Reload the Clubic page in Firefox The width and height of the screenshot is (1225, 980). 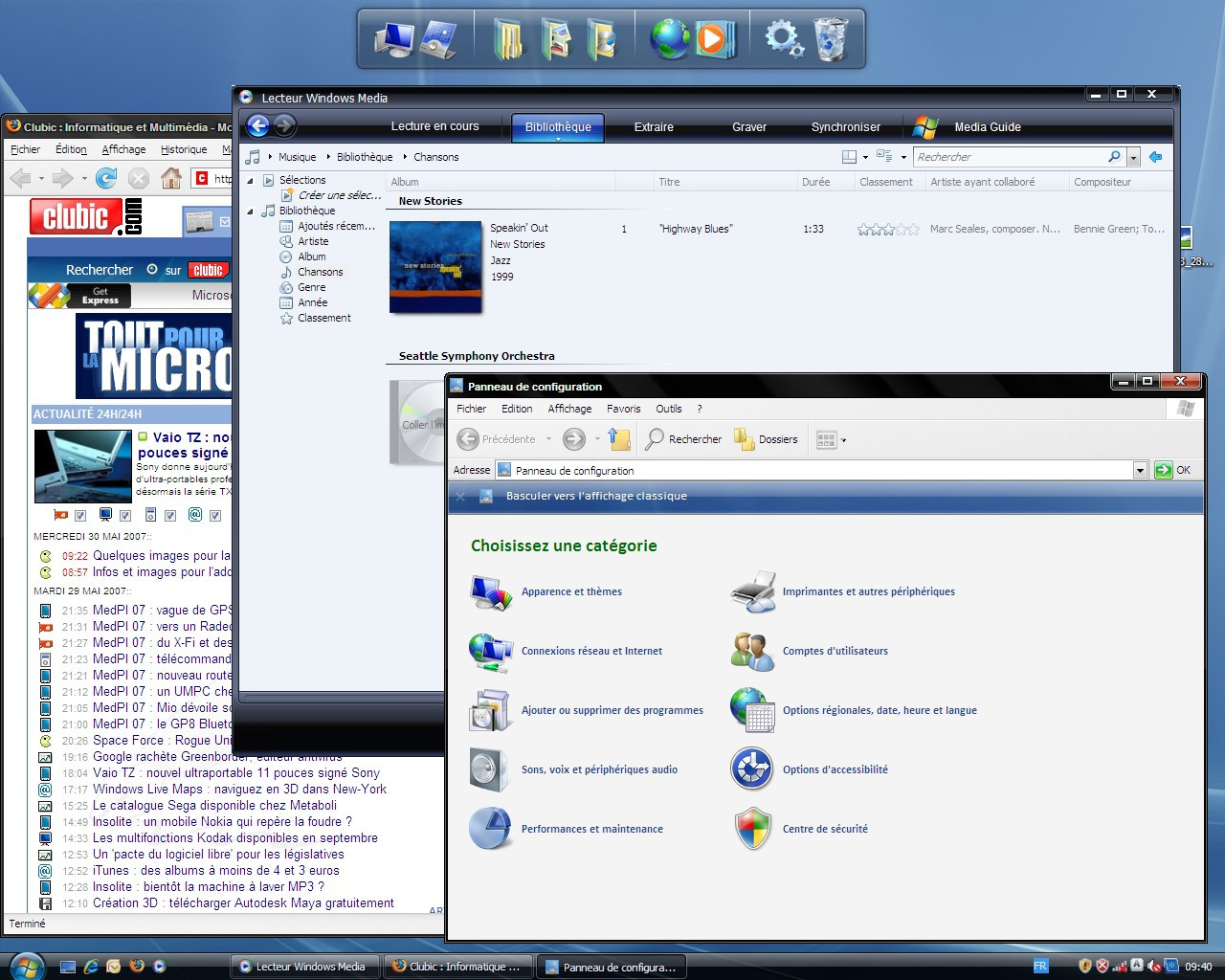[106, 178]
